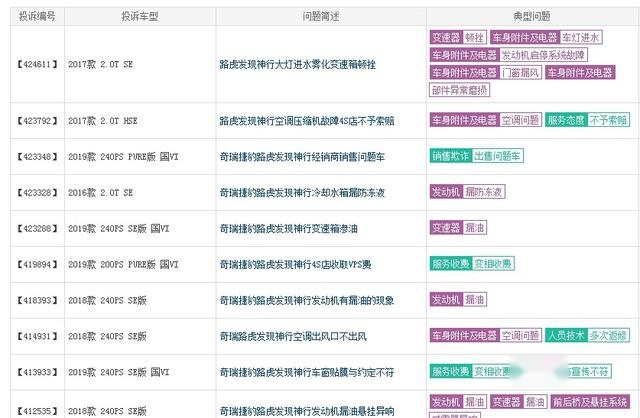Click model cell 2017款 2.0T HSE

pos(102,121)
